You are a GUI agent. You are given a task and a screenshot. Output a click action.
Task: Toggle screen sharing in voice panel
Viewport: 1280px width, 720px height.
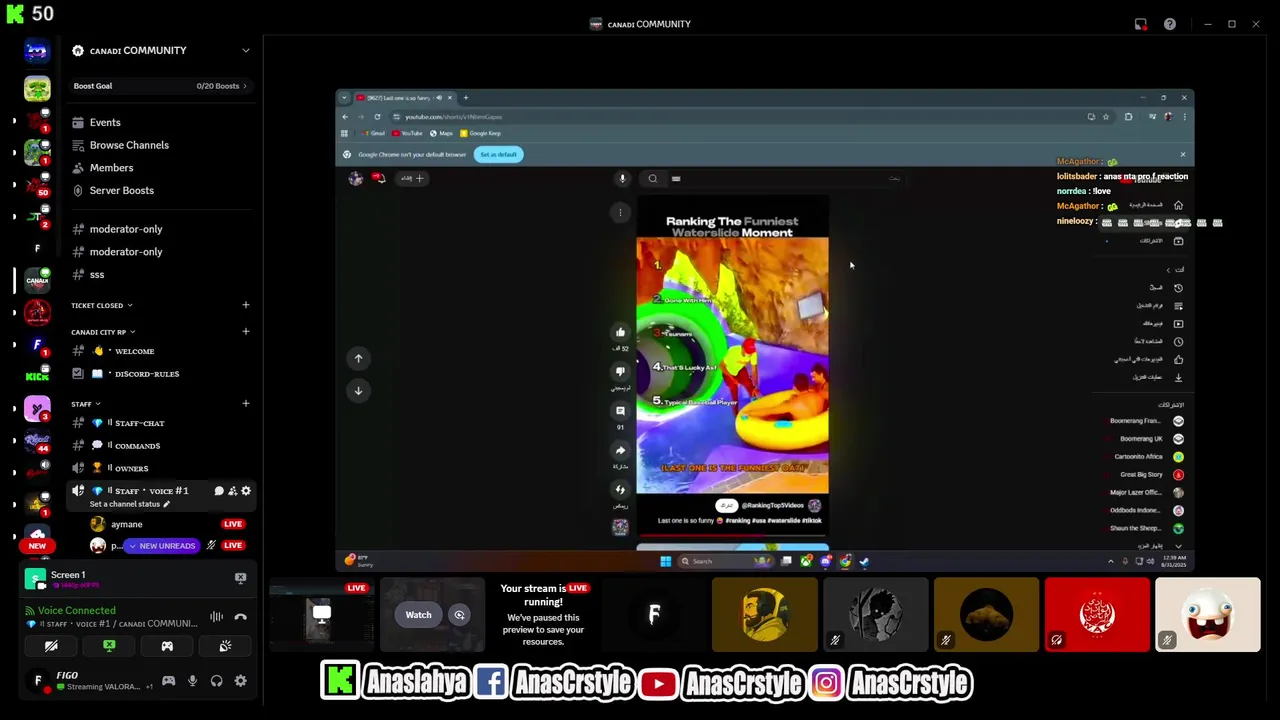109,646
